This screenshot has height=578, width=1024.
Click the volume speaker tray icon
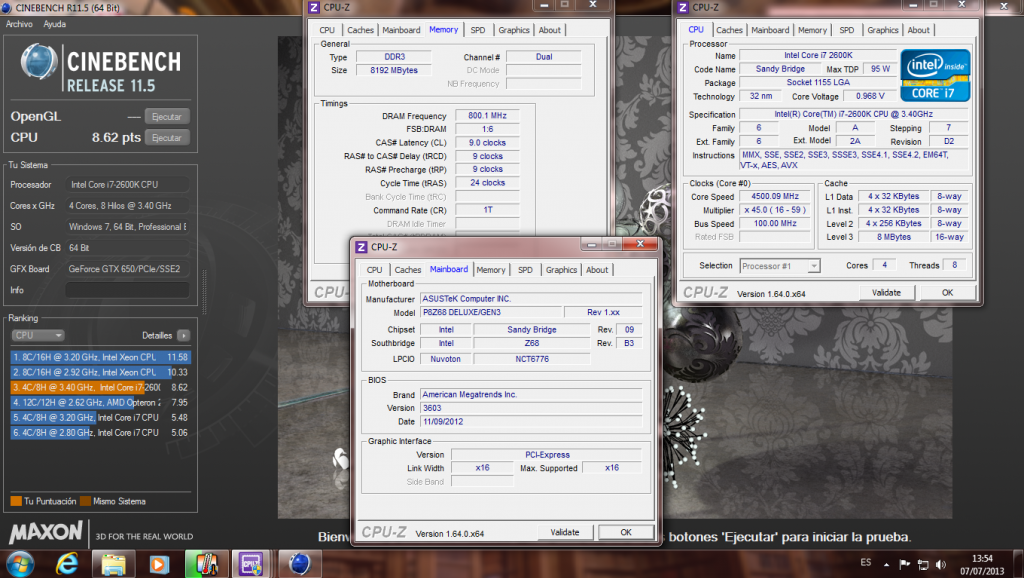click(940, 564)
